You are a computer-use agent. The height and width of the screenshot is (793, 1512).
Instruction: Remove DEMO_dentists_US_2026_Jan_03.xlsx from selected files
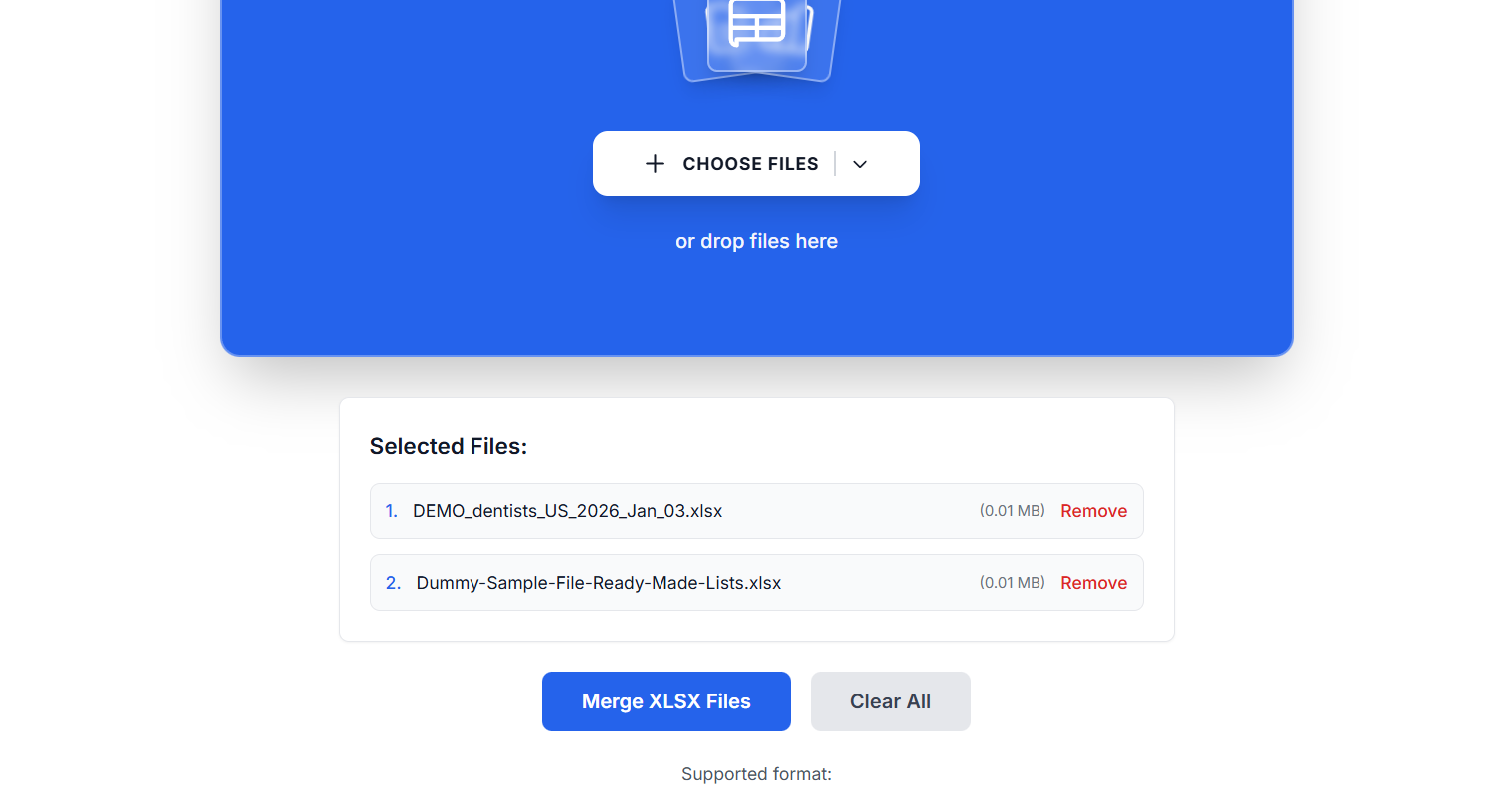point(1093,510)
